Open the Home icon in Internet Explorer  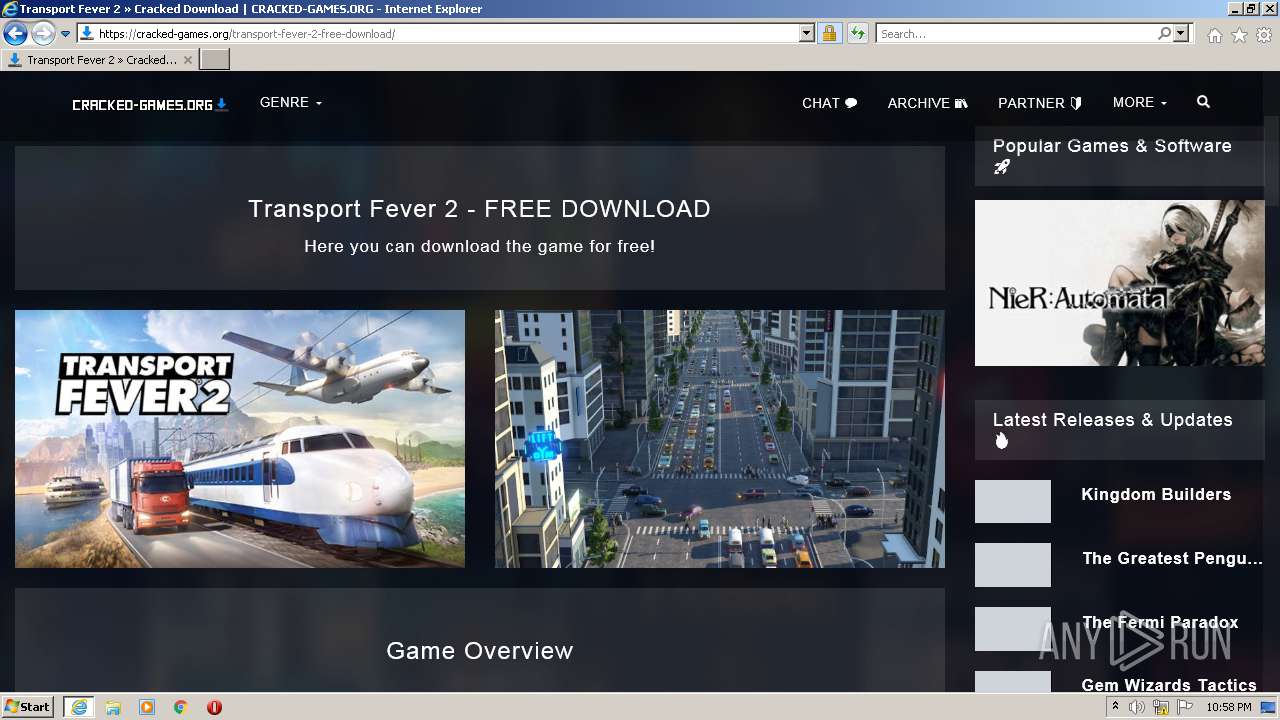[x=1214, y=35]
